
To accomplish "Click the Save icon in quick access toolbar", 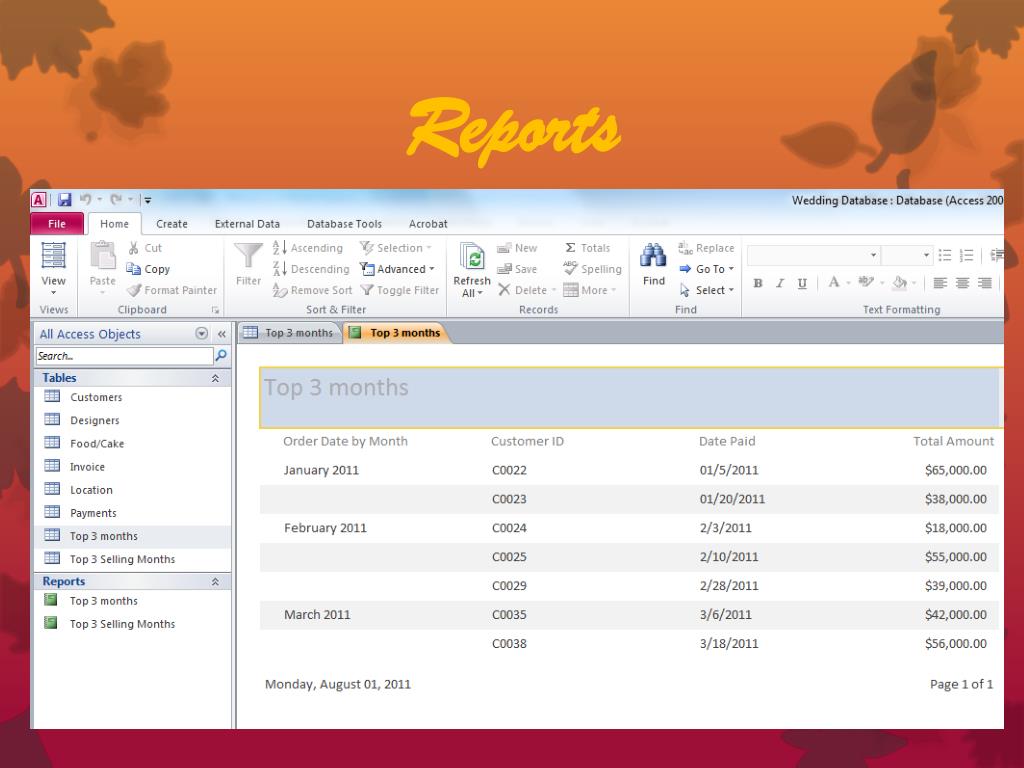I will tap(64, 200).
